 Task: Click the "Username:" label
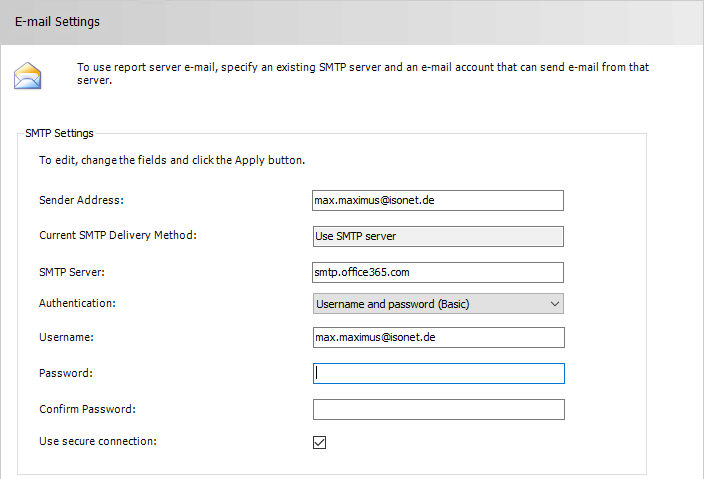pyautogui.click(x=66, y=337)
